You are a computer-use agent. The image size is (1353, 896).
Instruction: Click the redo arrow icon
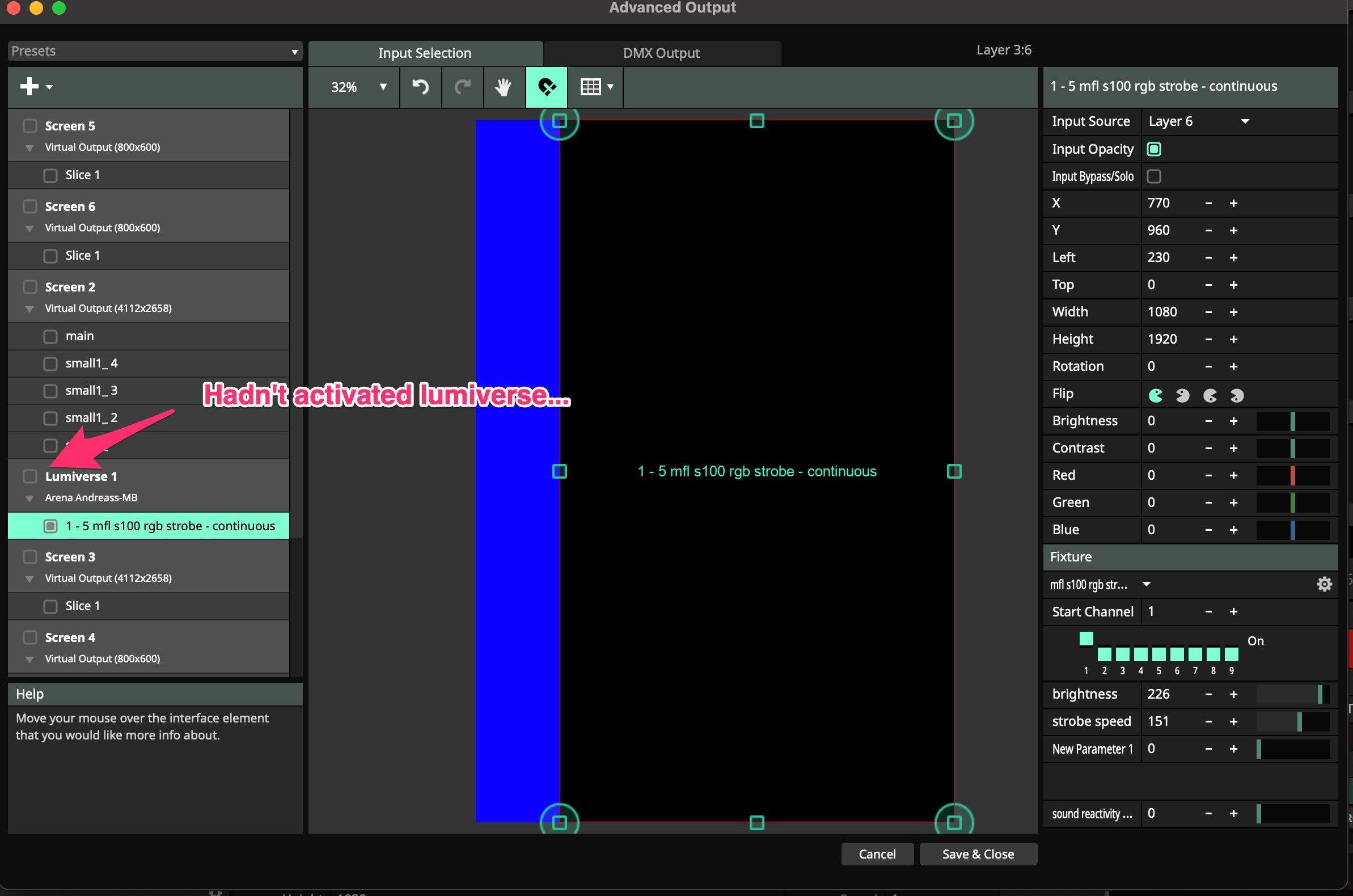(x=462, y=87)
